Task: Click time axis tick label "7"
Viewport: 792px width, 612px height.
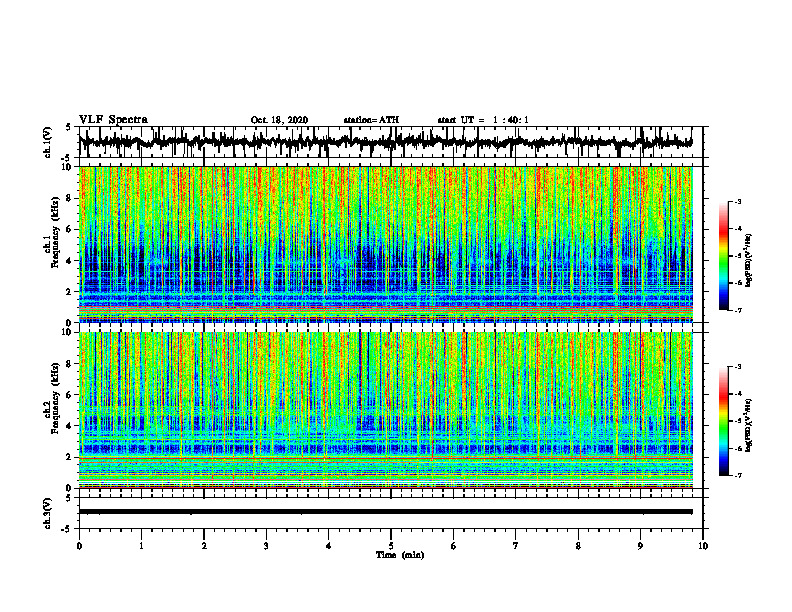Action: tap(516, 546)
